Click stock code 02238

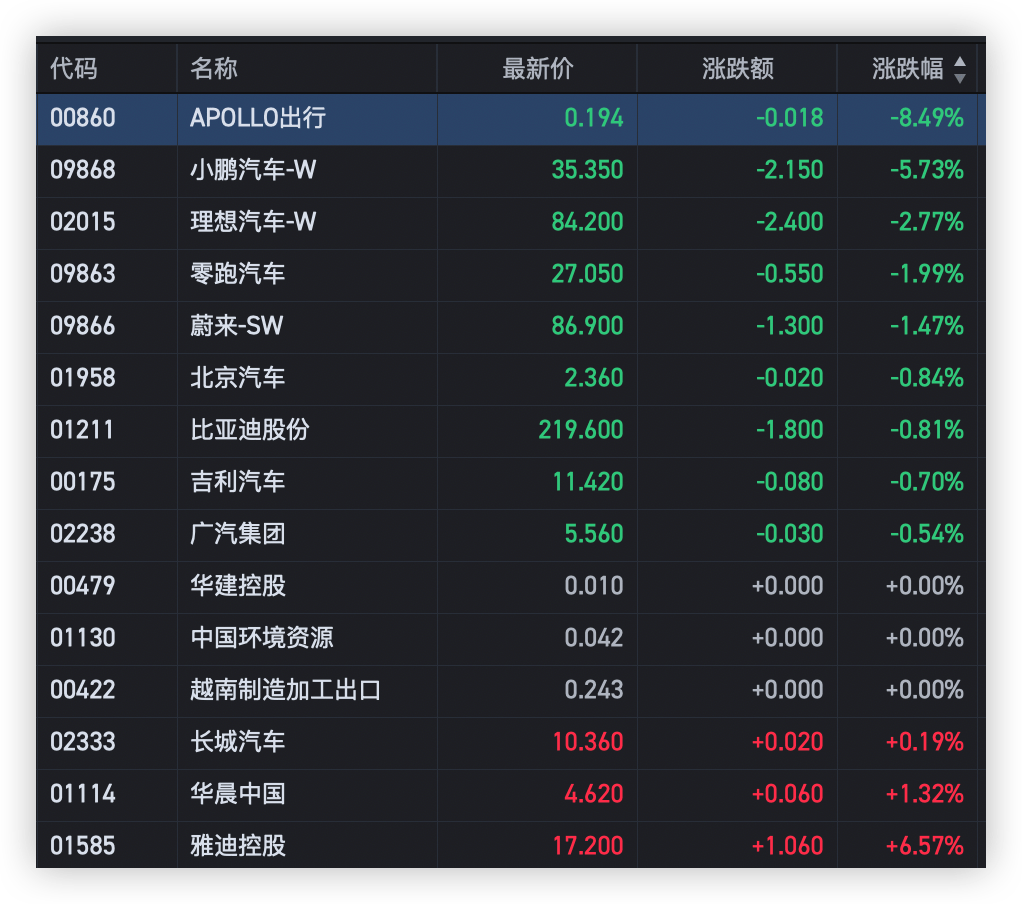coord(83,534)
